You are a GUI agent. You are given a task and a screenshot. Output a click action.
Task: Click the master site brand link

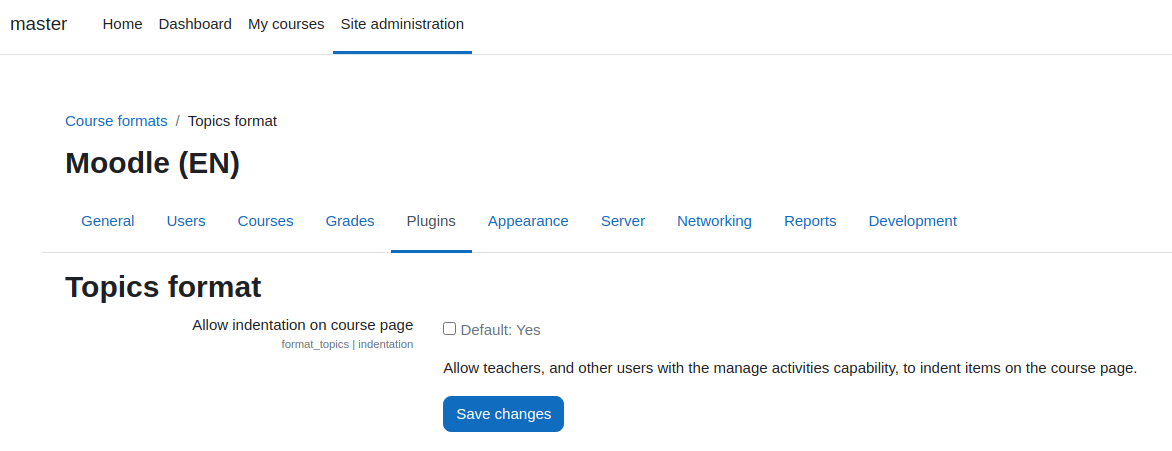(x=39, y=24)
